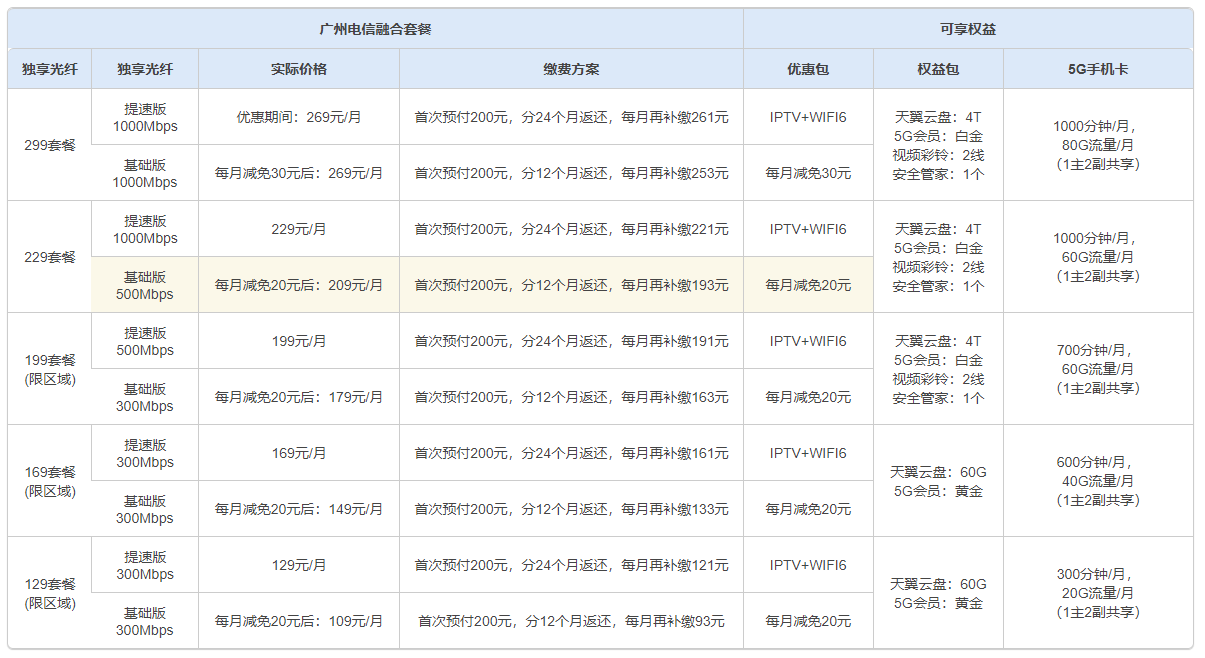1205x658 pixels.
Task: Click the 169元/月 price cell
Action: coord(299,453)
